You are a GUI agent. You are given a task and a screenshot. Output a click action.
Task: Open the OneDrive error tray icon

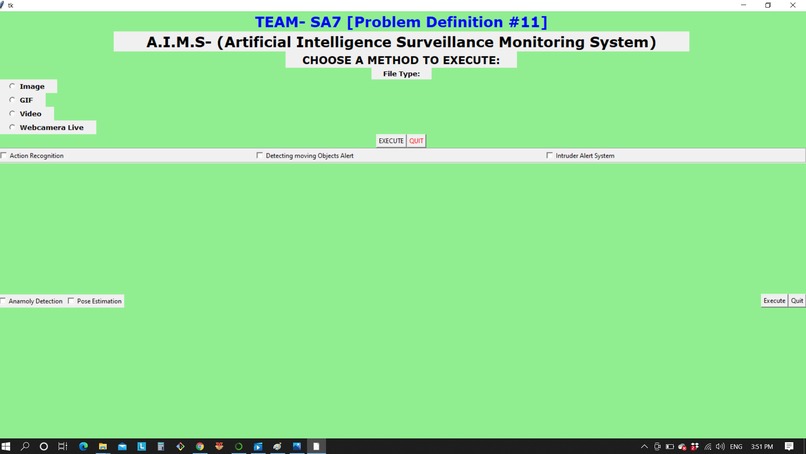(x=682, y=446)
